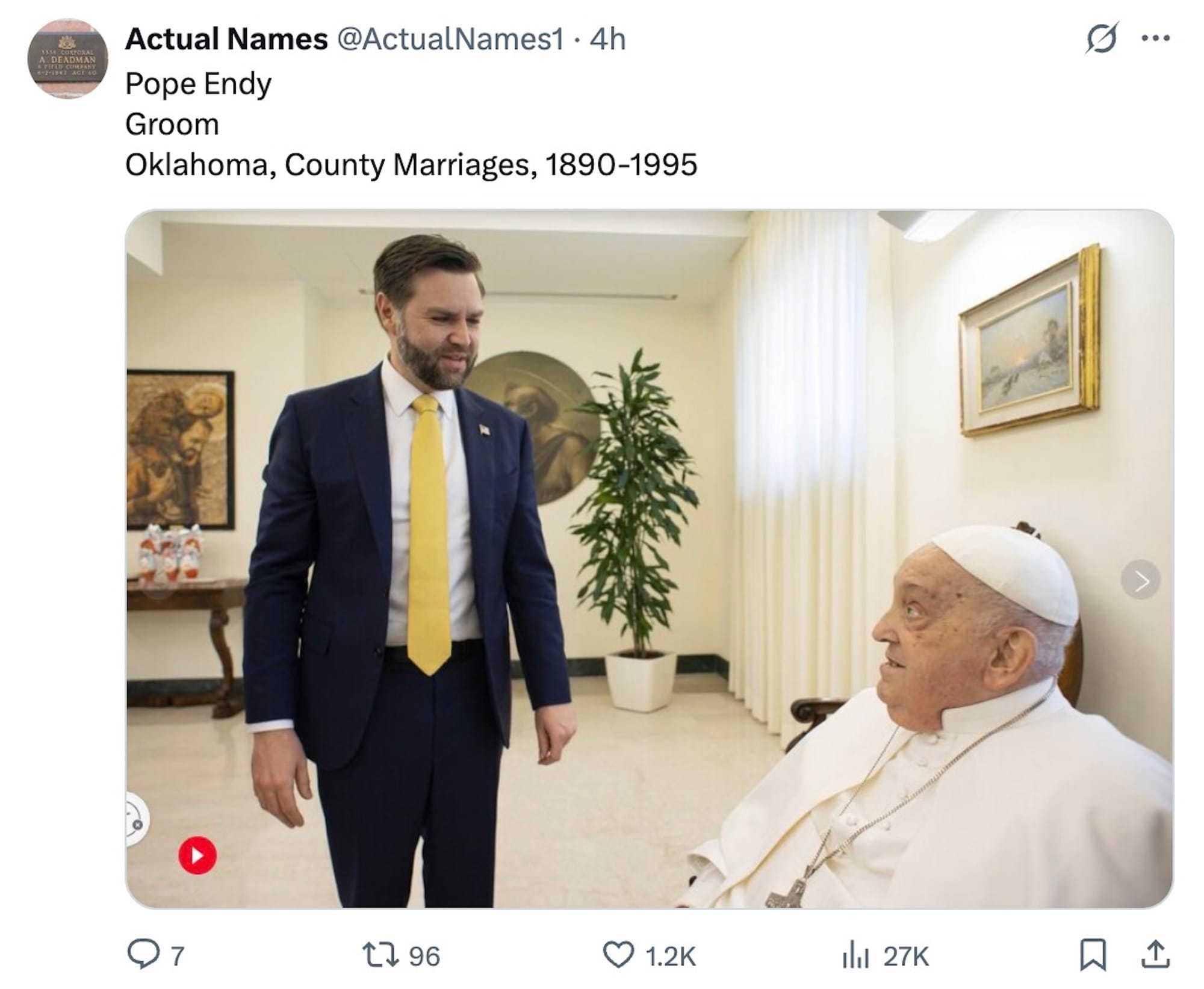This screenshot has width=1204, height=989.
Task: Click the reply speech bubble icon
Action: [143, 955]
